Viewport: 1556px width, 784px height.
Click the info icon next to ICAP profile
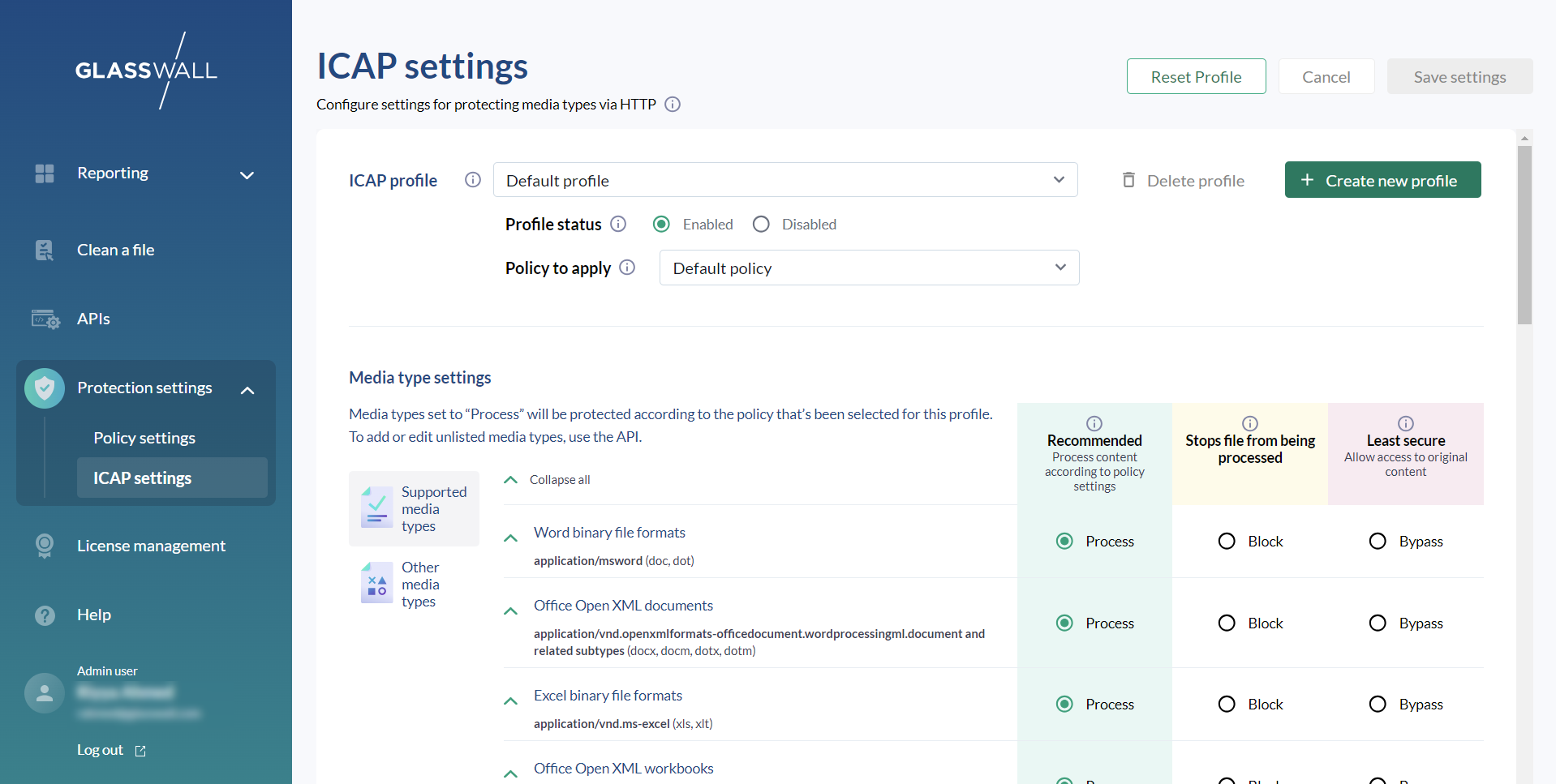472,180
